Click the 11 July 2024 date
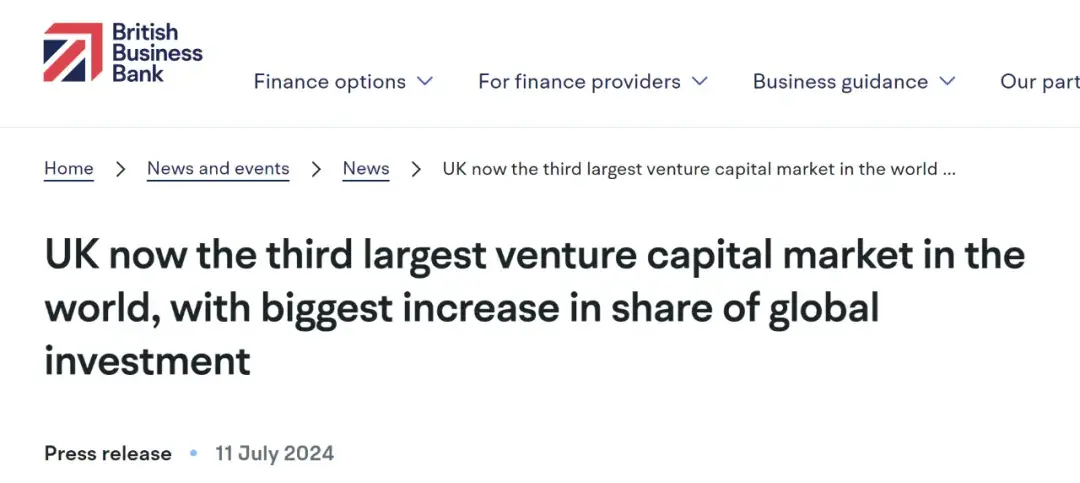1080x483 pixels. click(x=275, y=453)
